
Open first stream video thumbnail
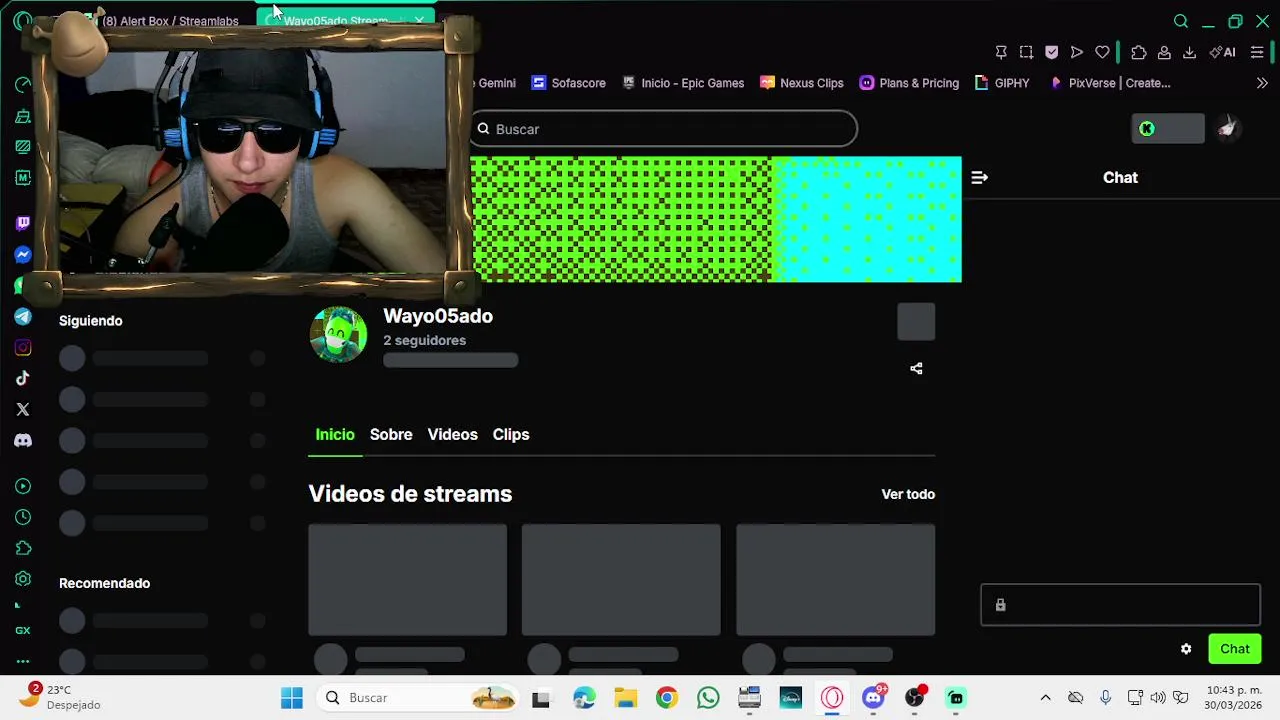click(407, 580)
